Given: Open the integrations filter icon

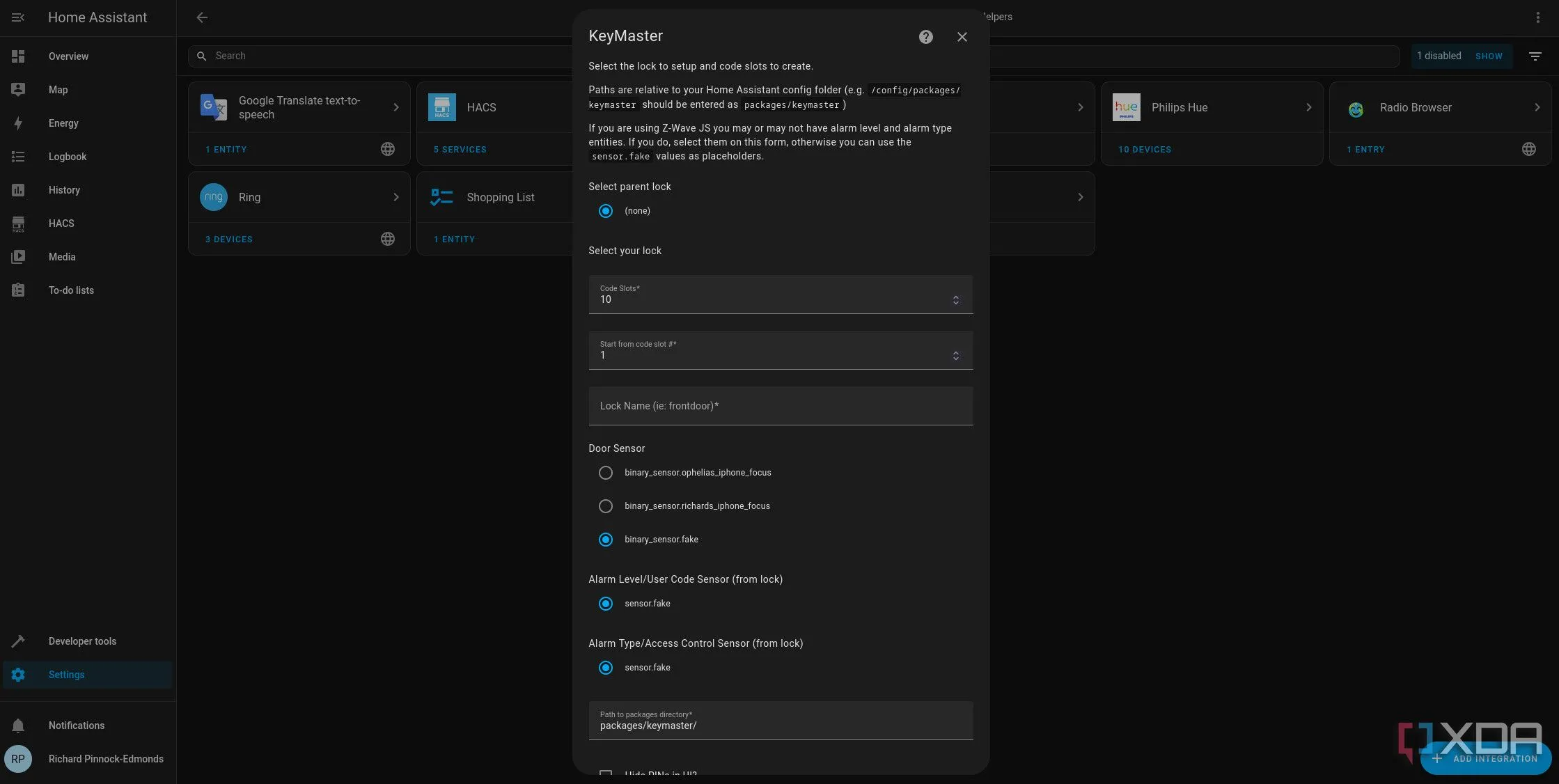Looking at the screenshot, I should pyautogui.click(x=1535, y=56).
